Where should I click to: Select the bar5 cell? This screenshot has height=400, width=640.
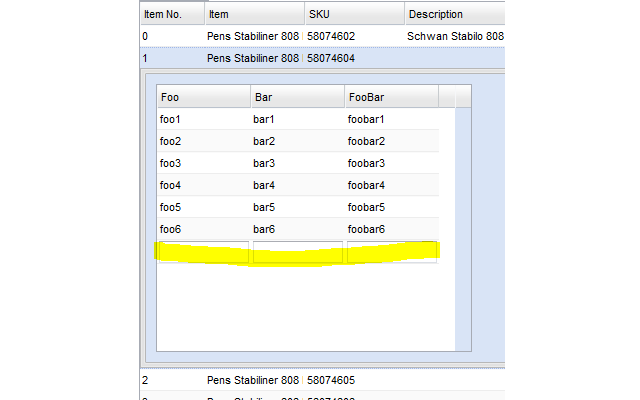tap(297, 207)
